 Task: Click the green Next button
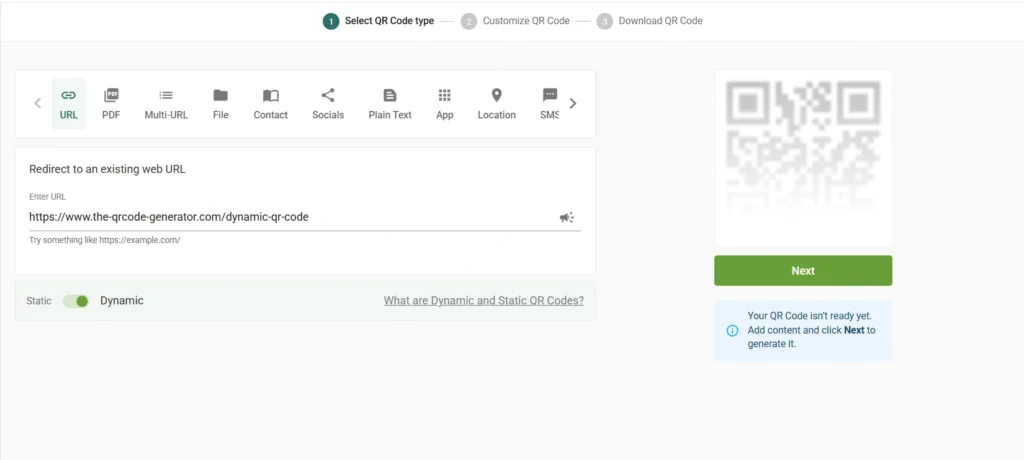pos(803,271)
